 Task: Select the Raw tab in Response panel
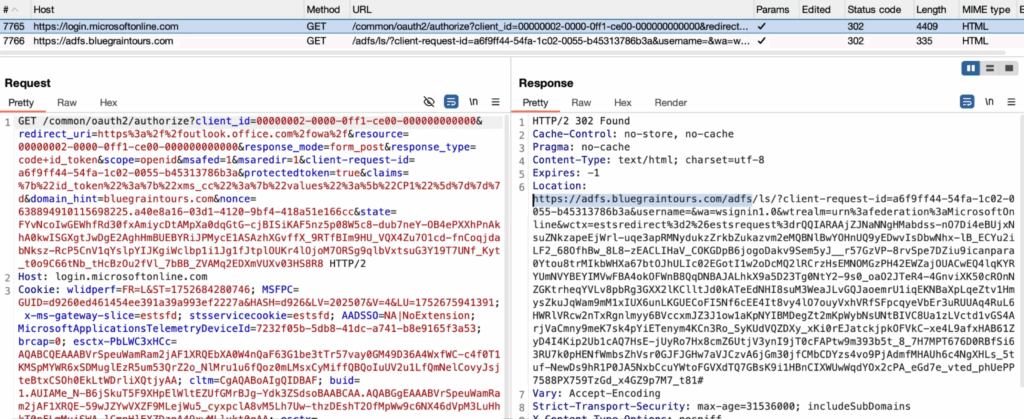(x=583, y=103)
